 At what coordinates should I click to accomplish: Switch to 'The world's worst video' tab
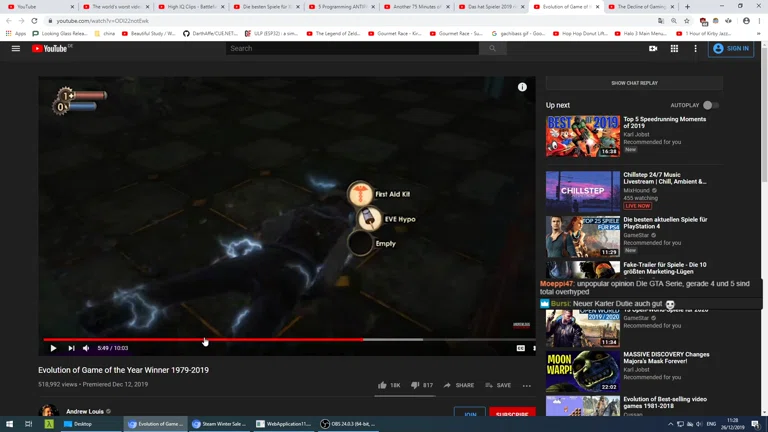coord(116,7)
